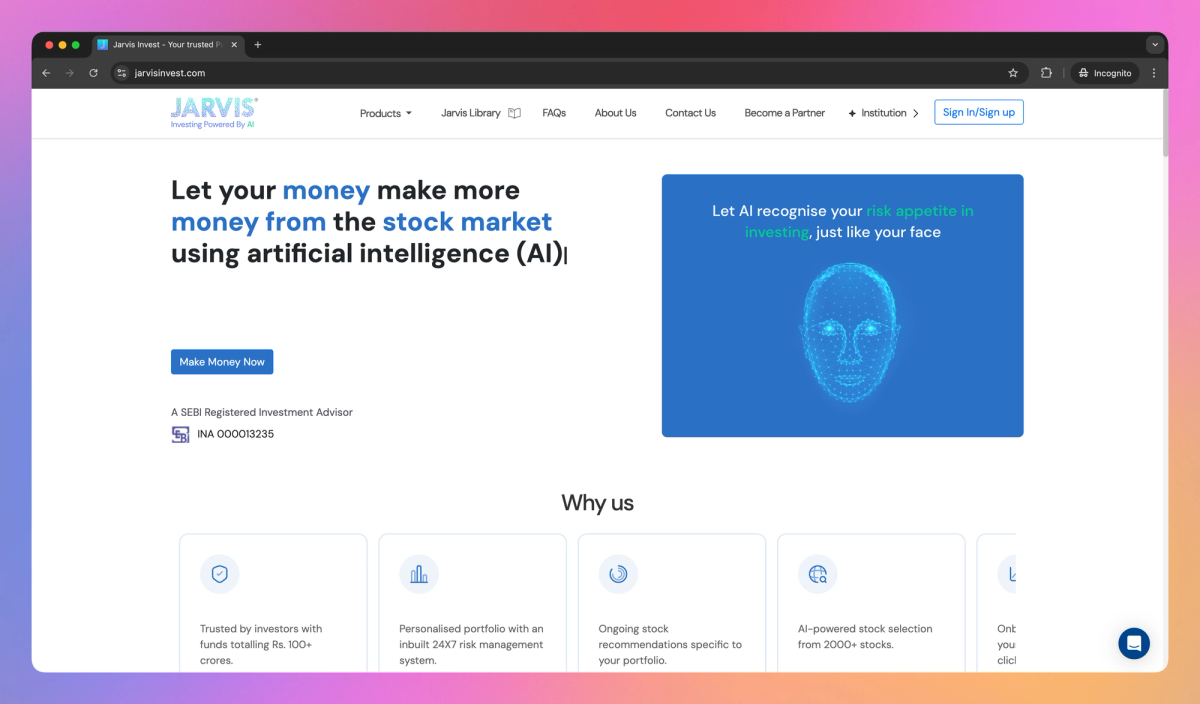The image size is (1200, 704).
Task: Click the chevron arrow next to Institution
Action: tap(915, 113)
